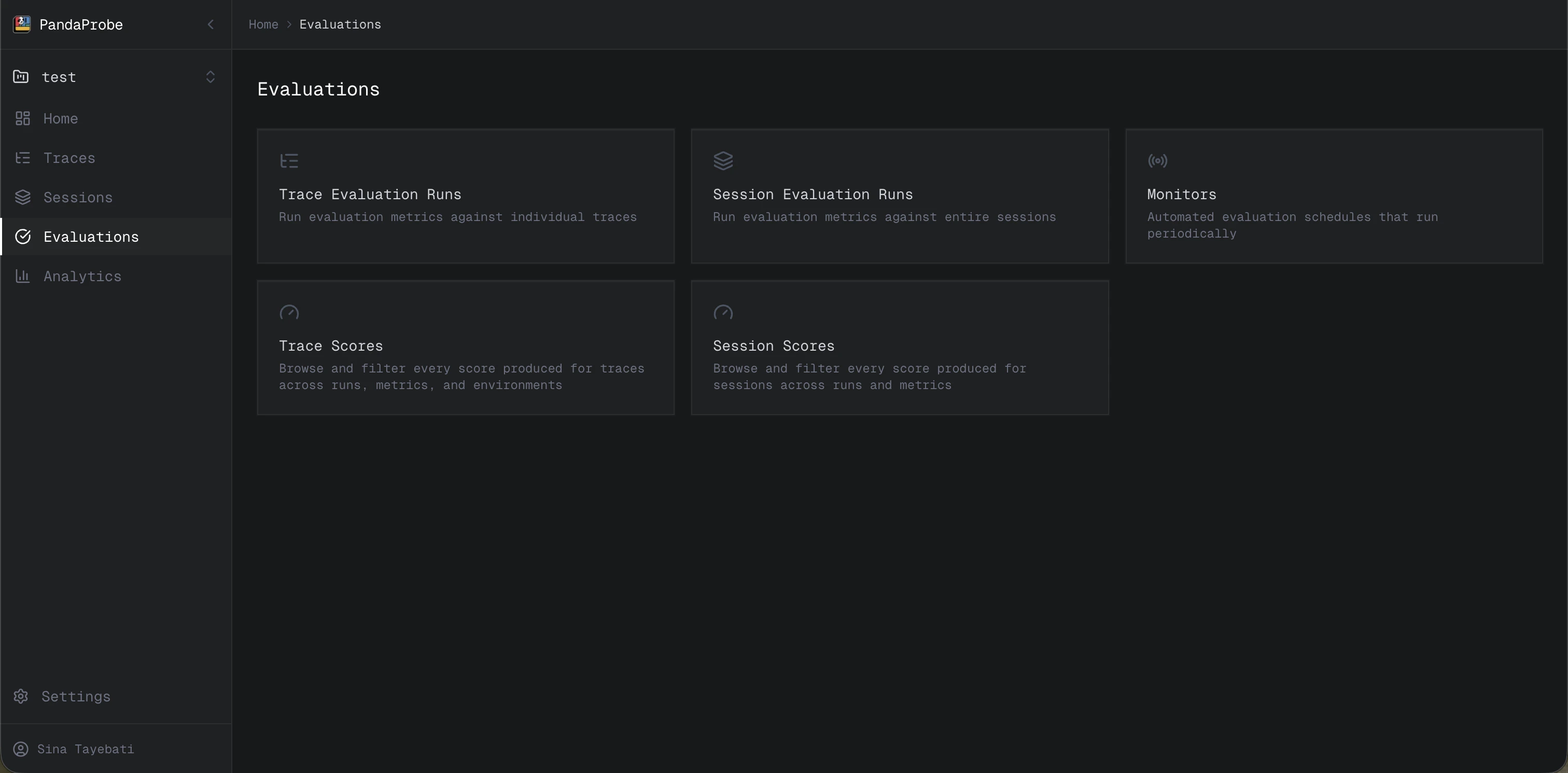The image size is (1568, 773).
Task: Click 'Automated evaluation schedules that run periodically' text
Action: [1293, 225]
